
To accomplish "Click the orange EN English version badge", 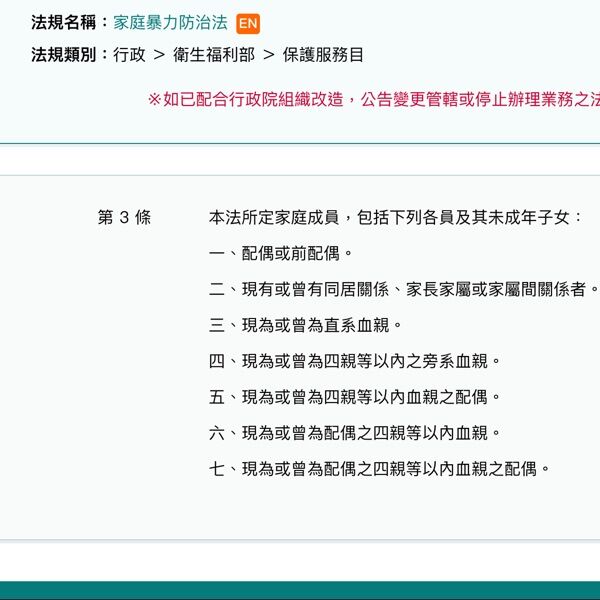I will (248, 23).
